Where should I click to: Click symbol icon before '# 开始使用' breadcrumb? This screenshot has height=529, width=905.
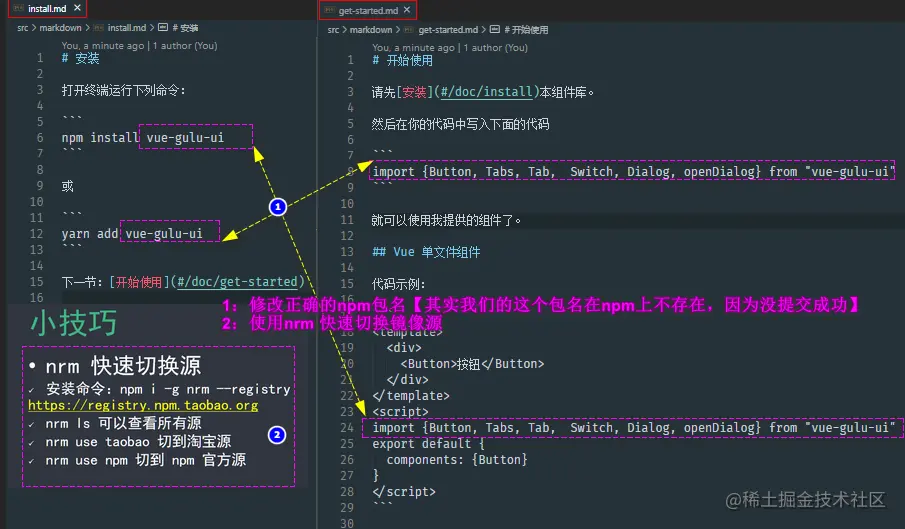point(495,29)
